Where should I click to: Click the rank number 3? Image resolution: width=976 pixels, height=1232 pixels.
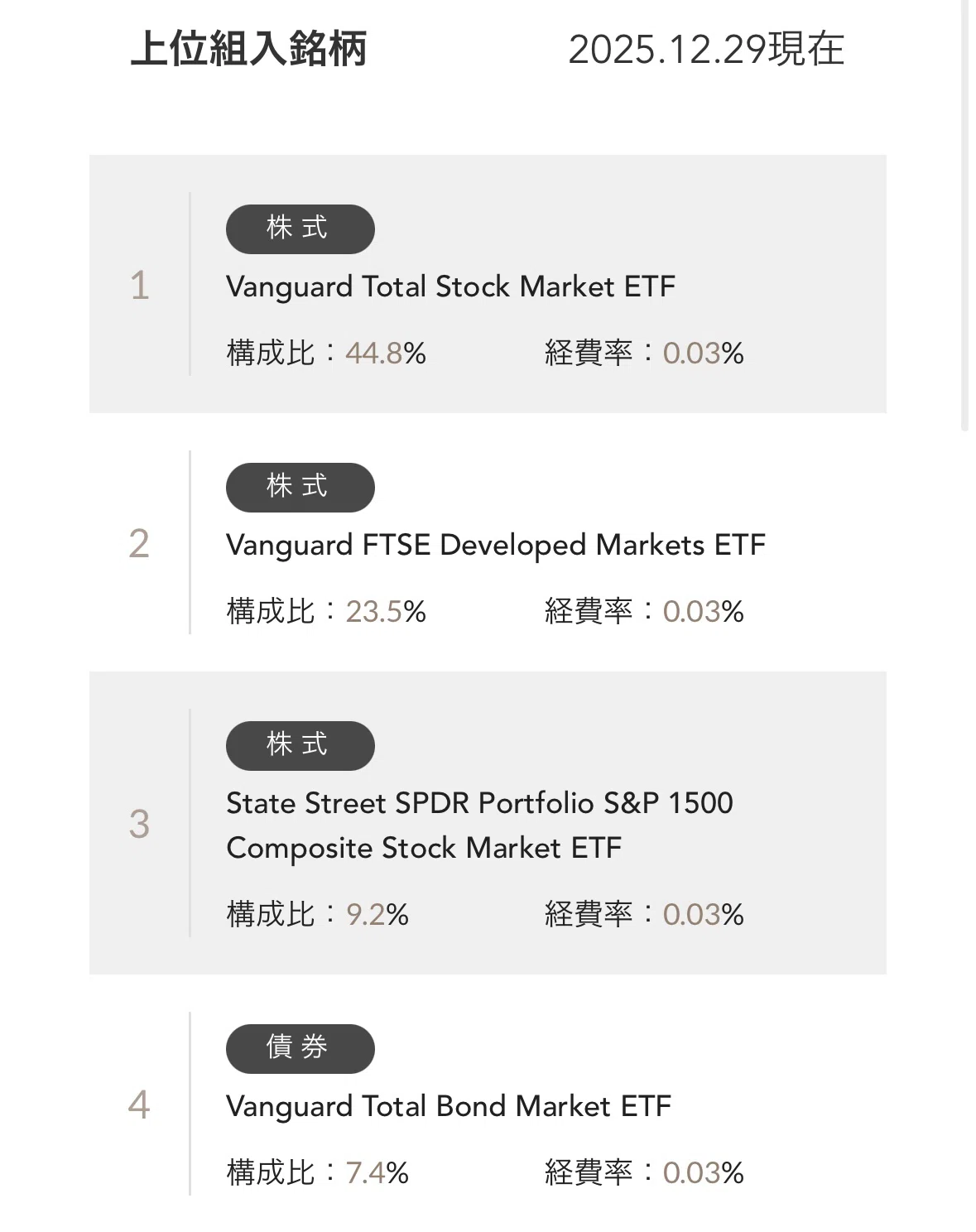pyautogui.click(x=139, y=824)
